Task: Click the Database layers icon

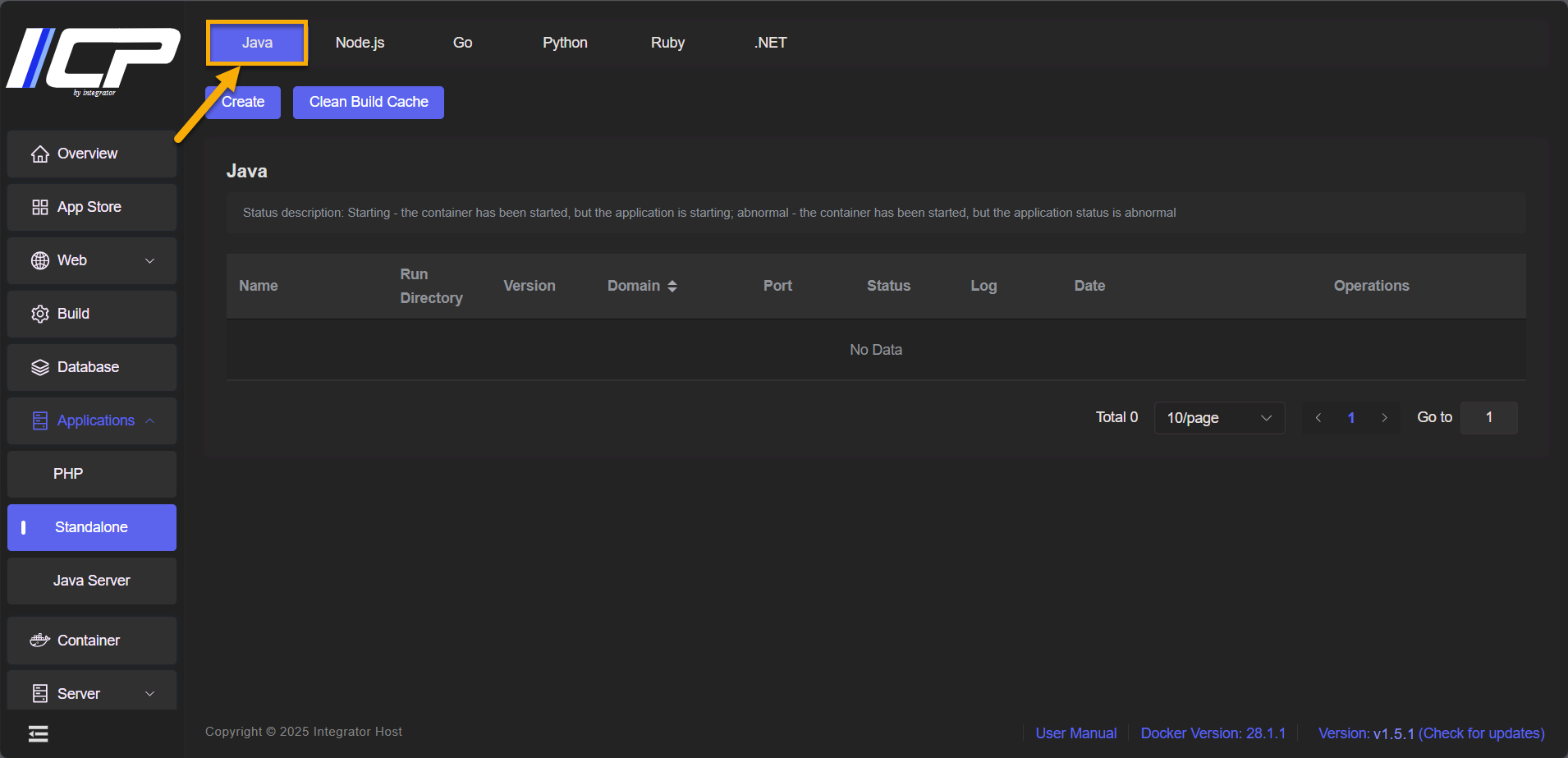Action: (40, 368)
